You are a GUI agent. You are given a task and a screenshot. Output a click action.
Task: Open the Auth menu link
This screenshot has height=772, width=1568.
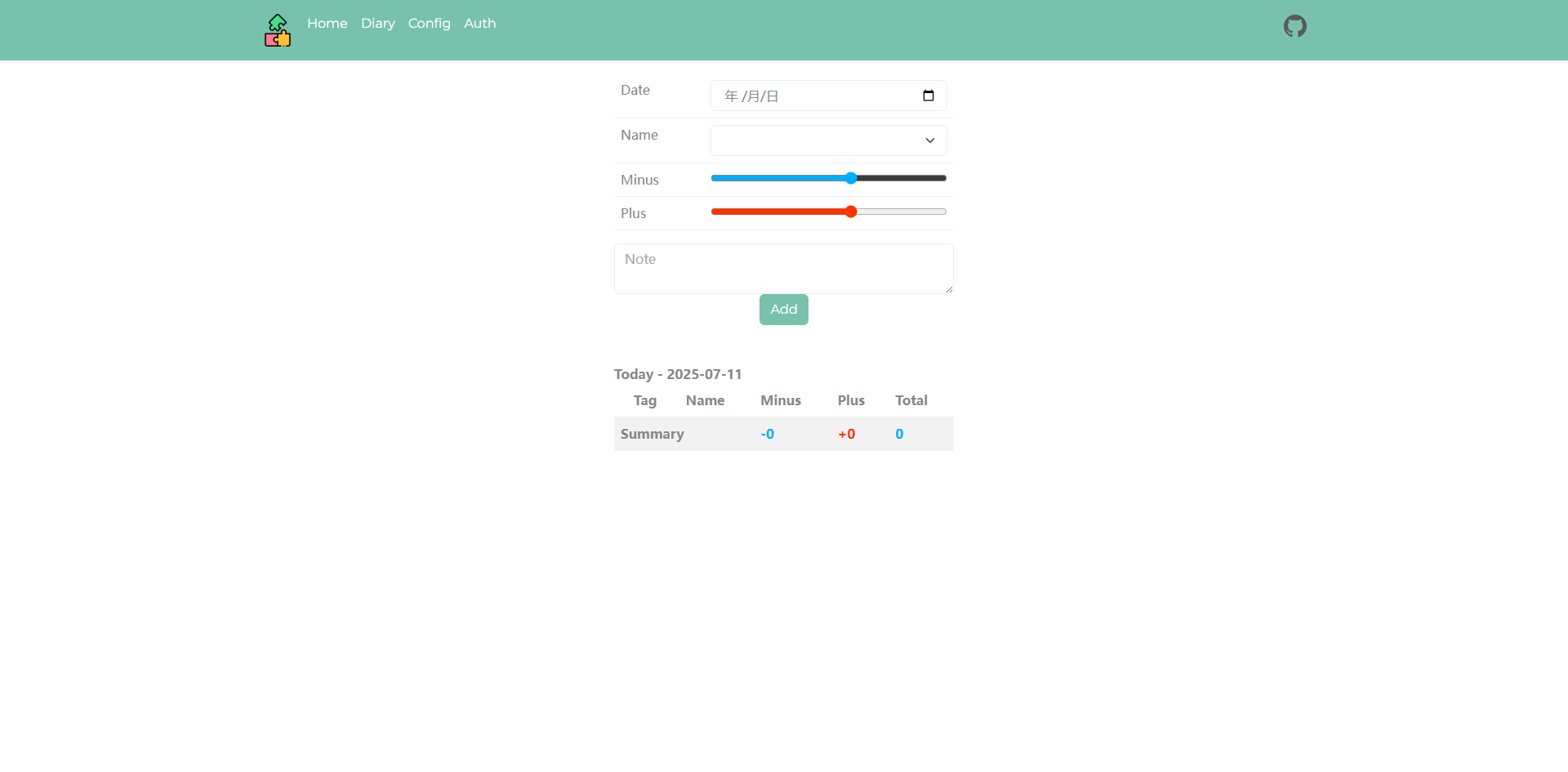pyautogui.click(x=480, y=24)
